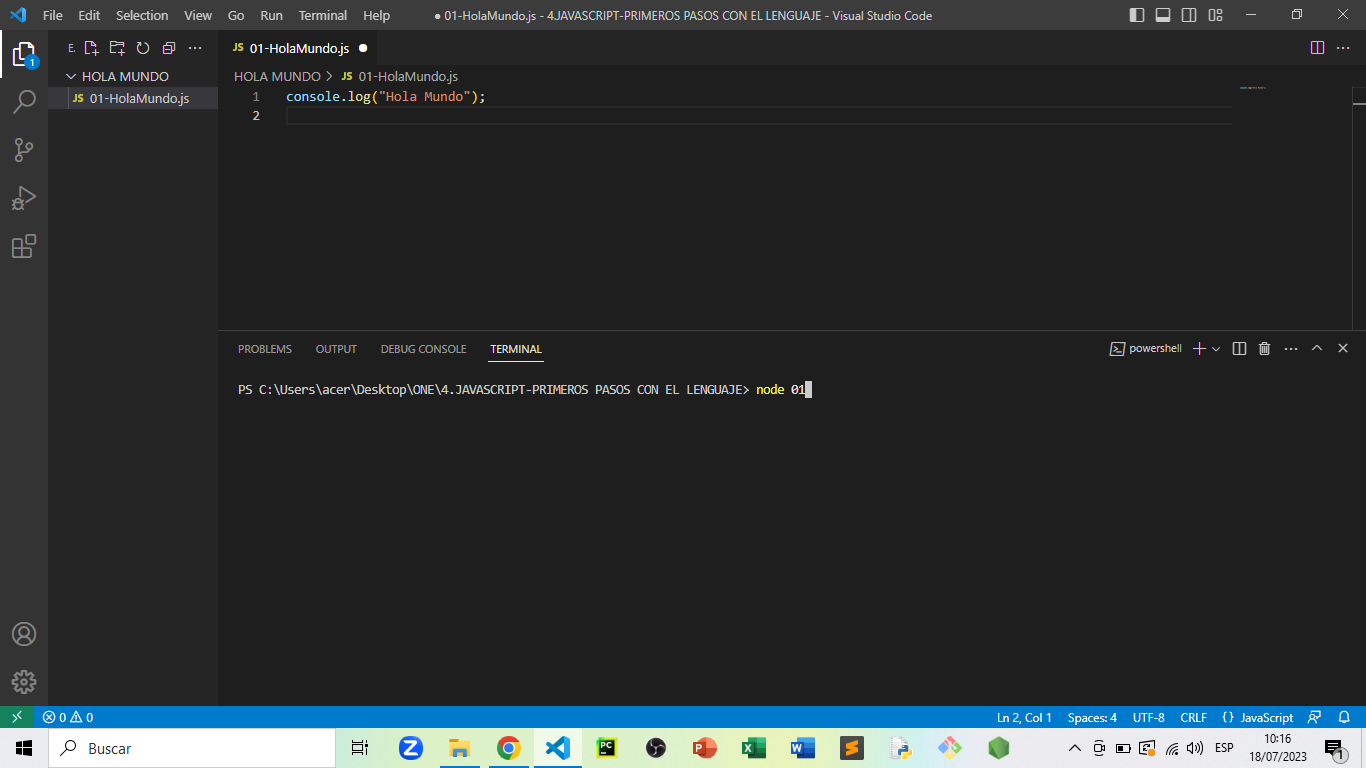Open the Source Control view

coord(24,149)
